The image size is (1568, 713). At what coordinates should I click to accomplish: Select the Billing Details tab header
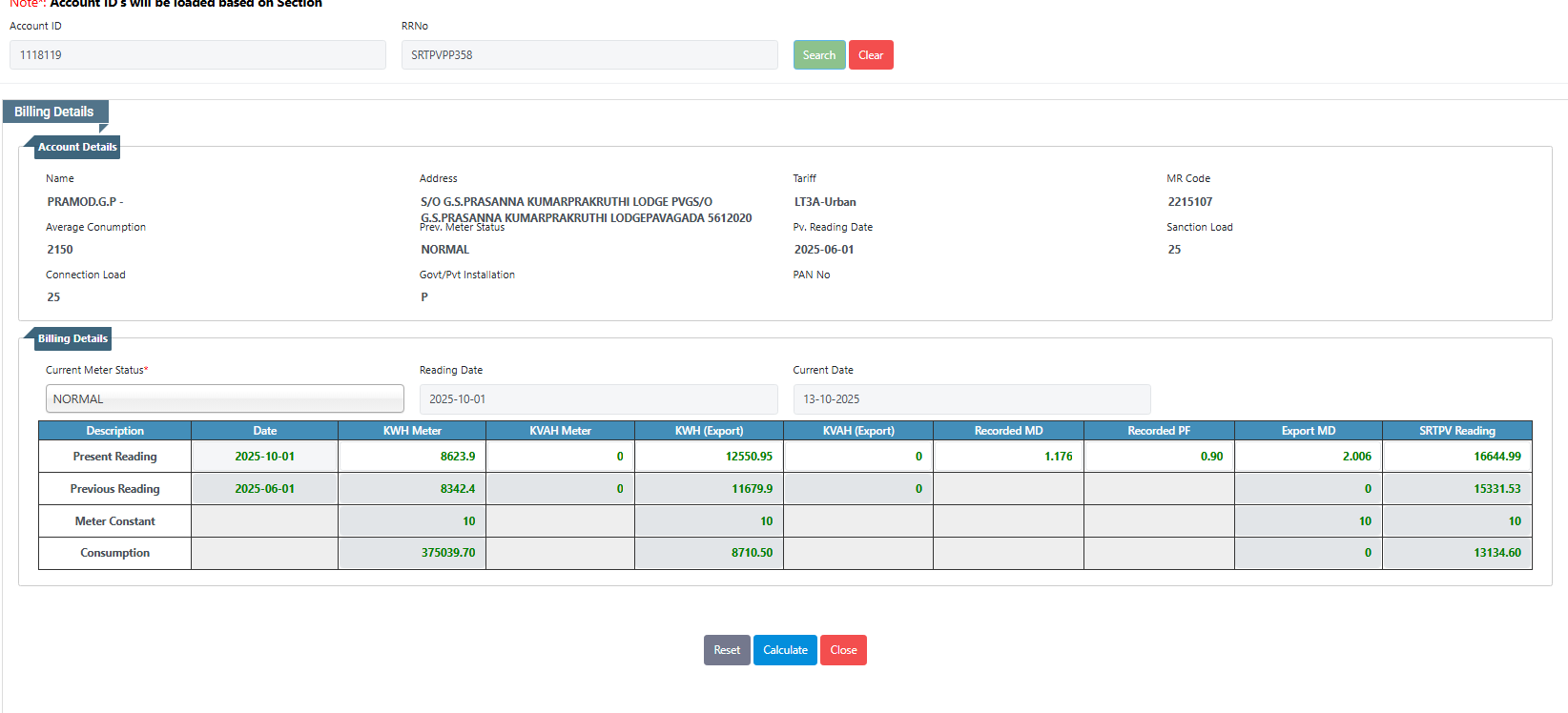click(x=54, y=112)
